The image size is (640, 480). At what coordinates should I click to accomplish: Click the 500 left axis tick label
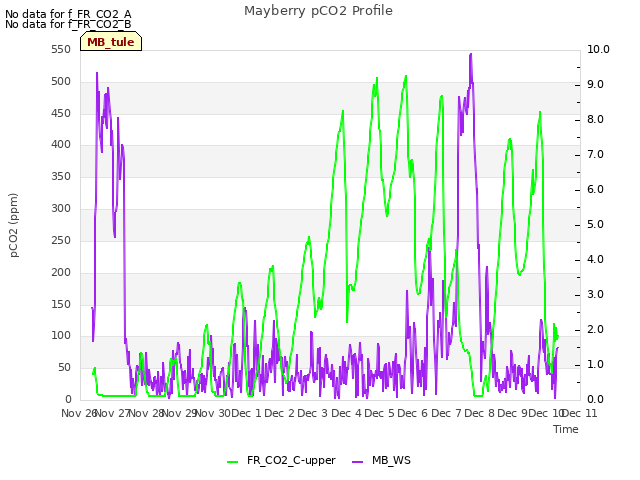61,81
